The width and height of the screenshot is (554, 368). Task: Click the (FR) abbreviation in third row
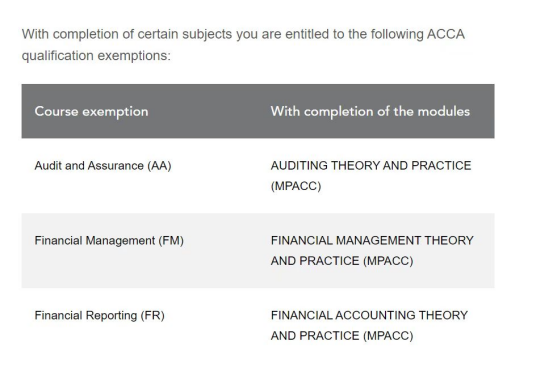pyautogui.click(x=153, y=315)
